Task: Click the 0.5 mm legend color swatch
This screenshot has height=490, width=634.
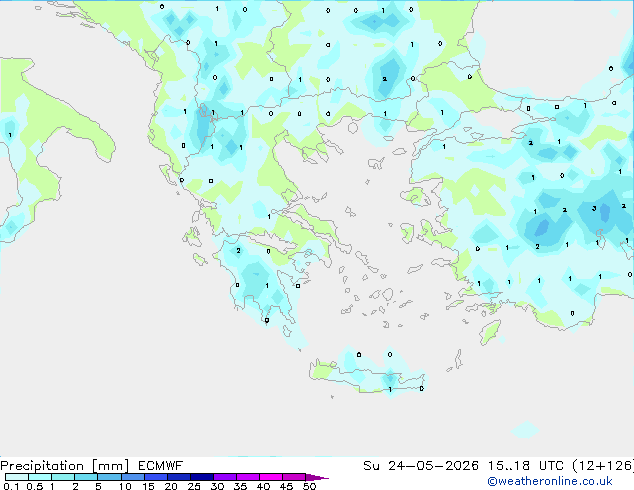Action: (40, 477)
